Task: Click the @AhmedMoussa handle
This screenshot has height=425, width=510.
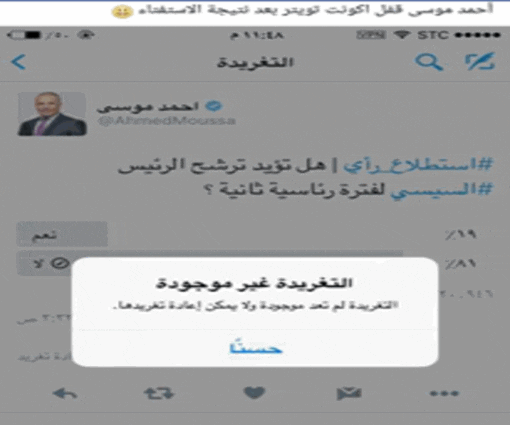Action: point(167,121)
